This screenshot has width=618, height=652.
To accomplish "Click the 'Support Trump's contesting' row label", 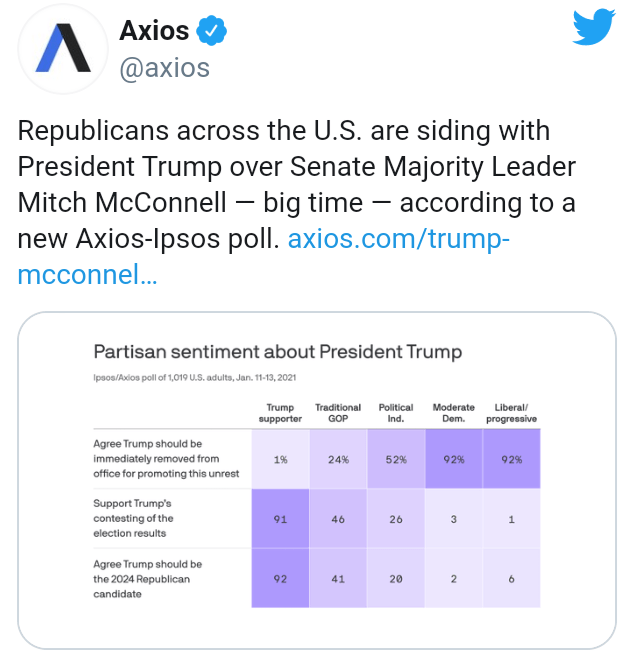I will click(133, 518).
